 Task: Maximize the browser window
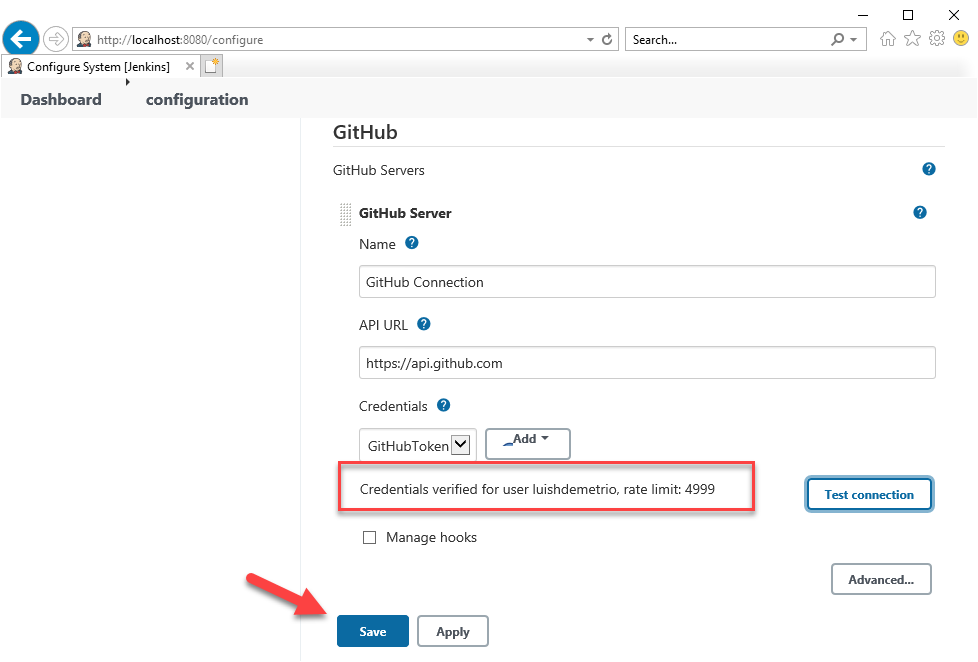point(908,15)
